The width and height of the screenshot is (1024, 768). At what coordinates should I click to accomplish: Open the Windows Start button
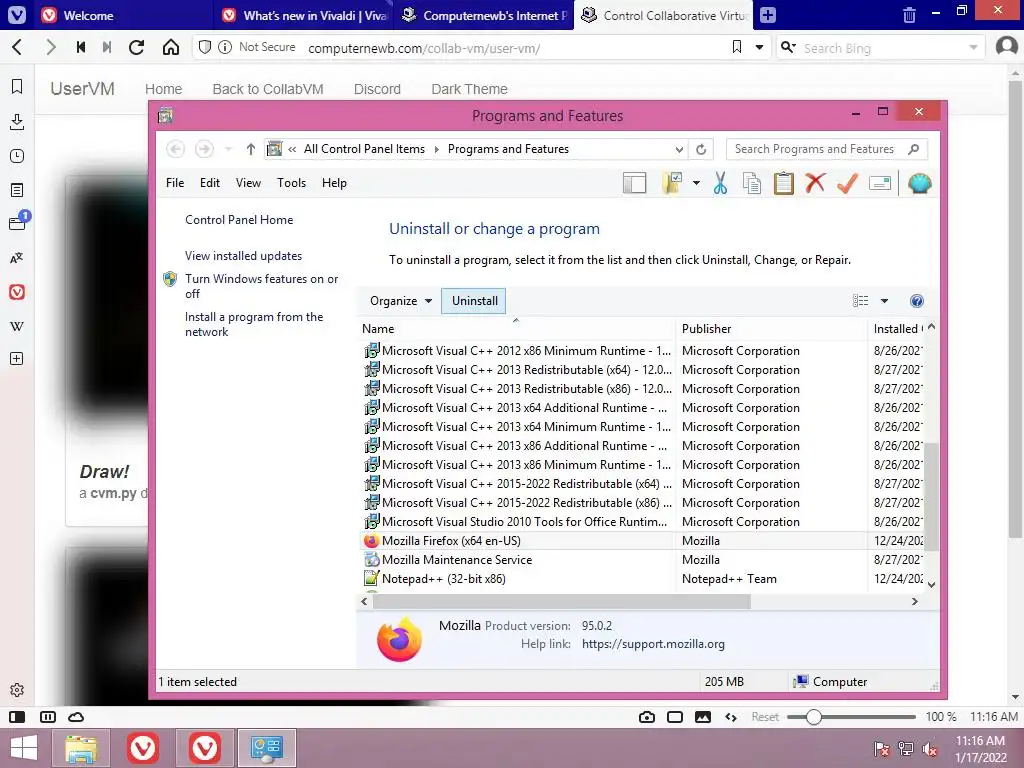coord(24,748)
